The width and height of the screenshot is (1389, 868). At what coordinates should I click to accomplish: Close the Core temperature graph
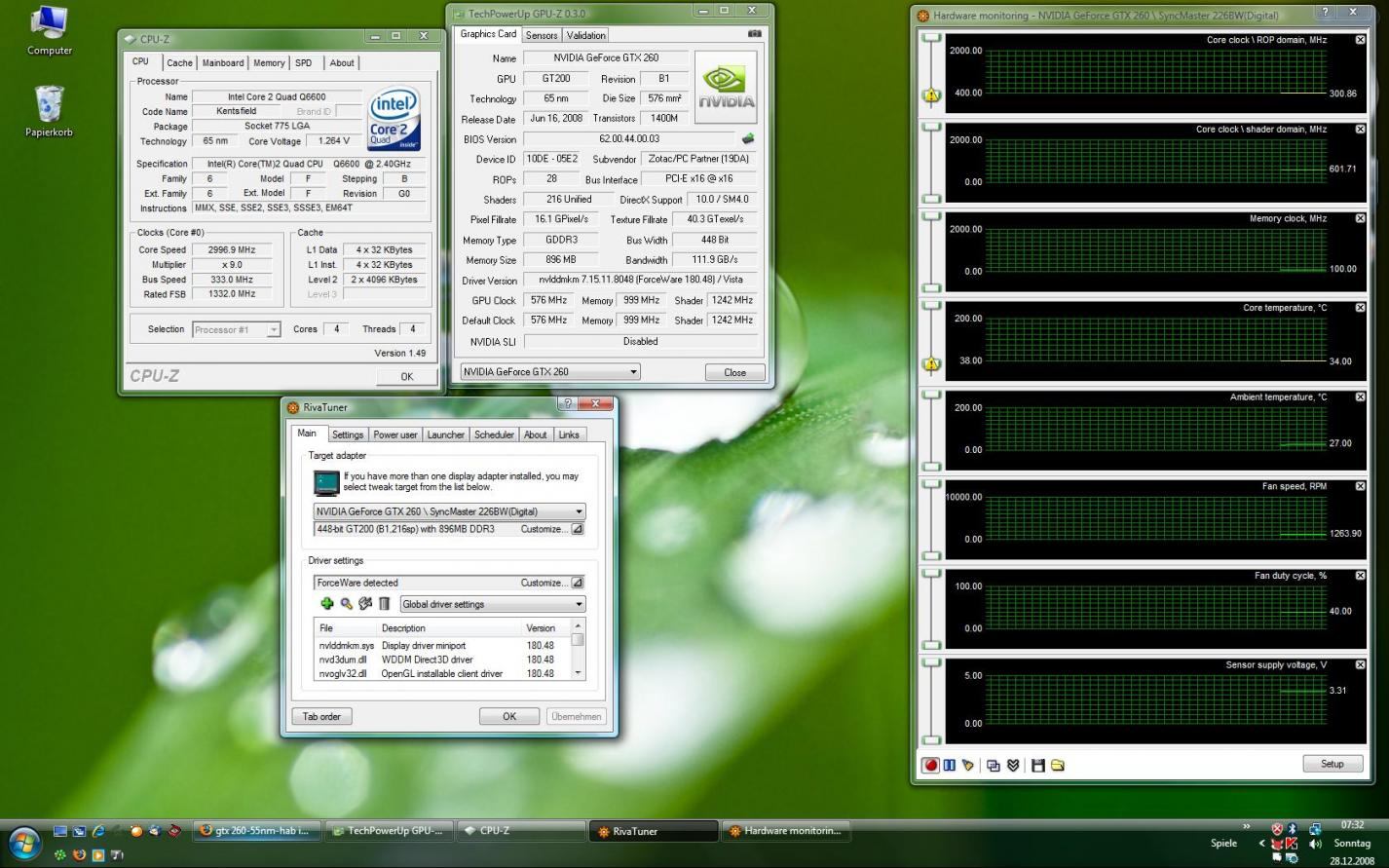click(x=1360, y=308)
